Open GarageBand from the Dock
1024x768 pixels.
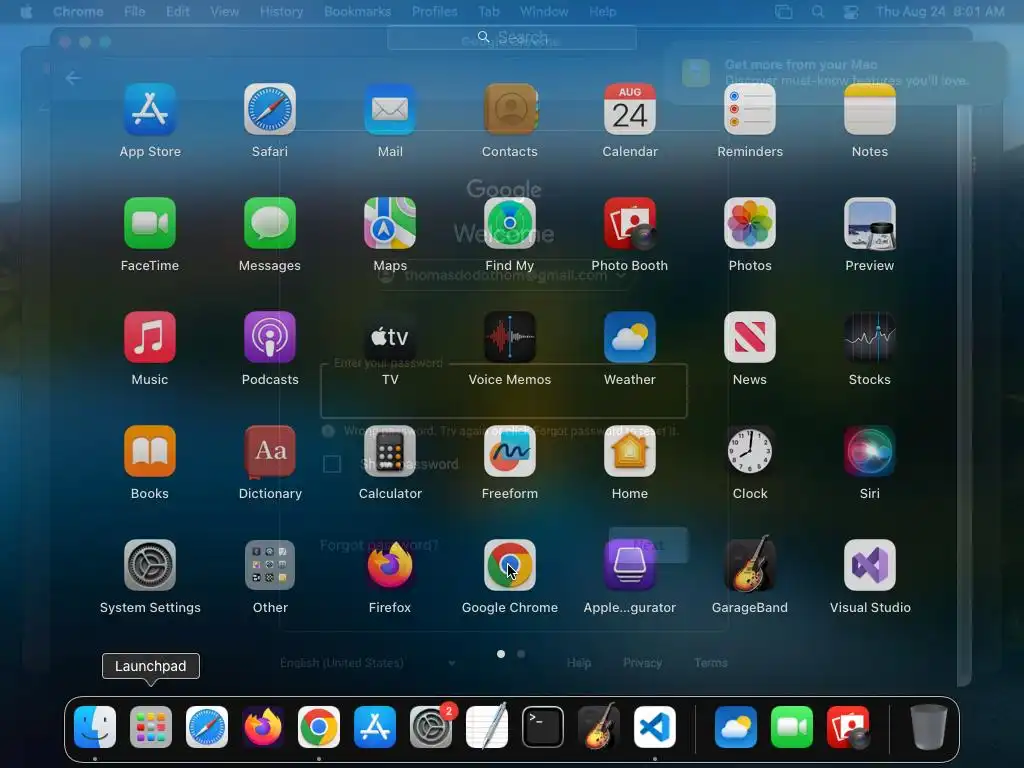[x=599, y=727]
